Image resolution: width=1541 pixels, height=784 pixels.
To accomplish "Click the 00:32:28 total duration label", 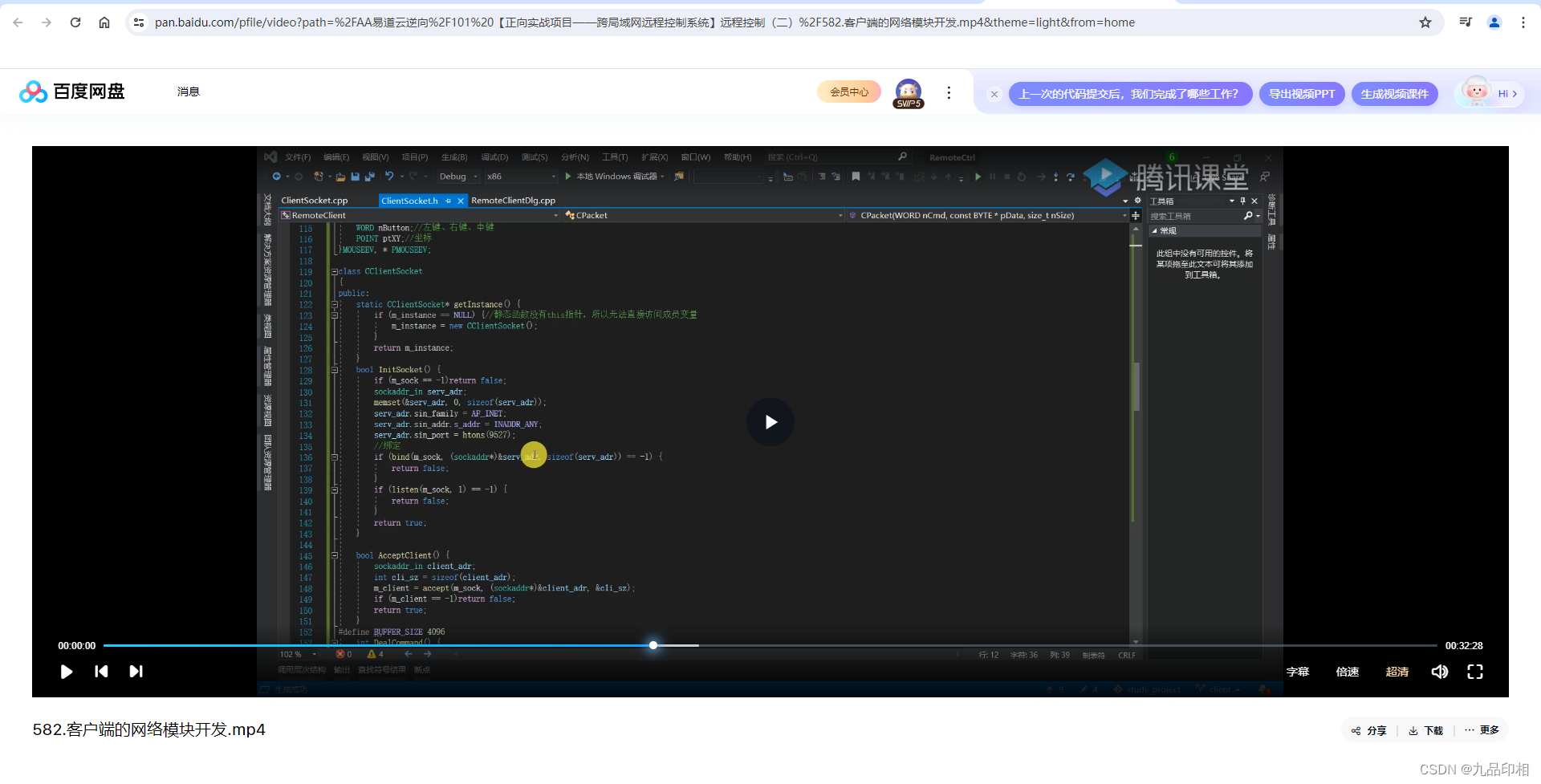I will click(x=1464, y=646).
